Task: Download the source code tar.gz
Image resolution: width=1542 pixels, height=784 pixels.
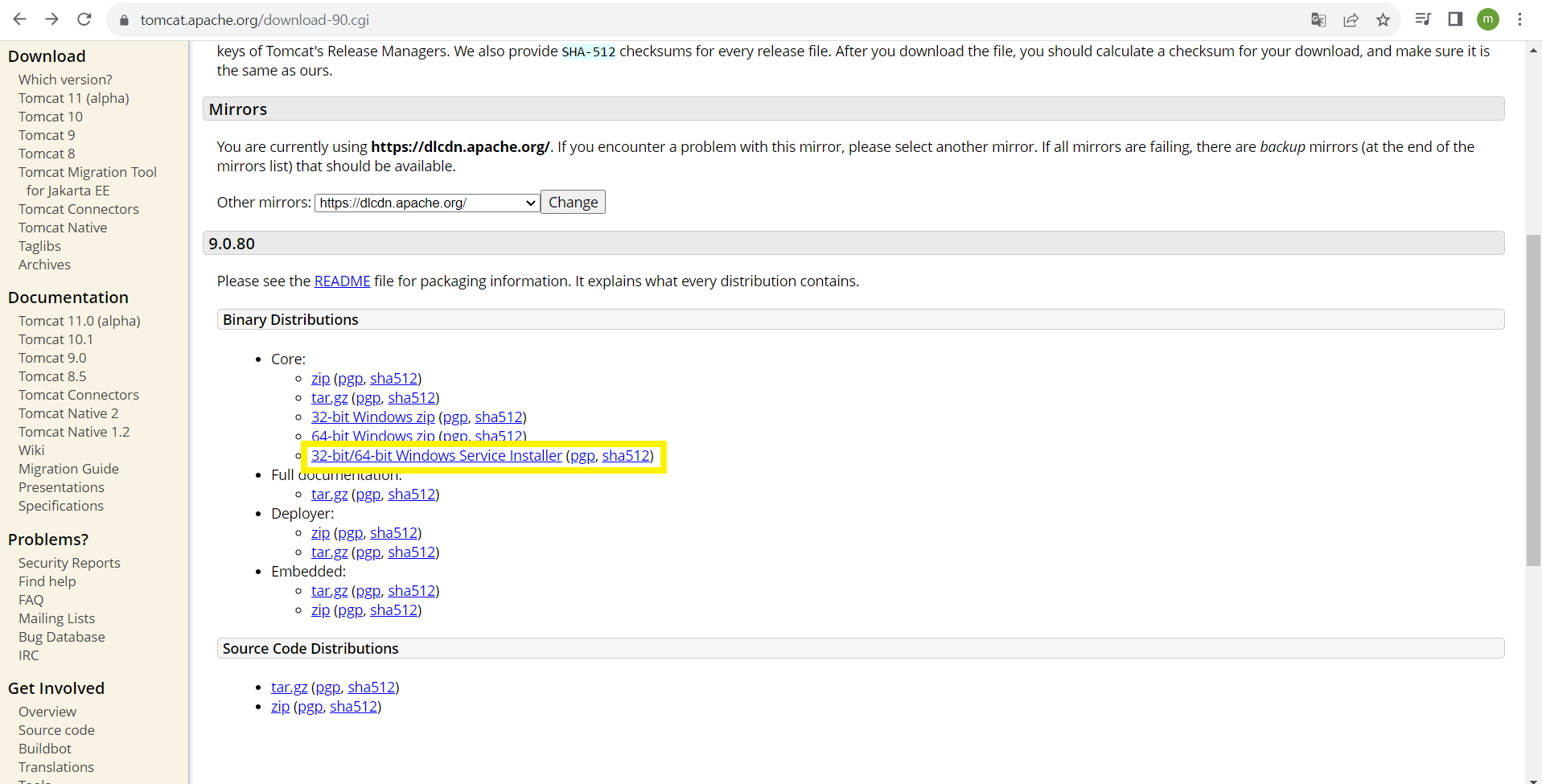Action: point(290,688)
